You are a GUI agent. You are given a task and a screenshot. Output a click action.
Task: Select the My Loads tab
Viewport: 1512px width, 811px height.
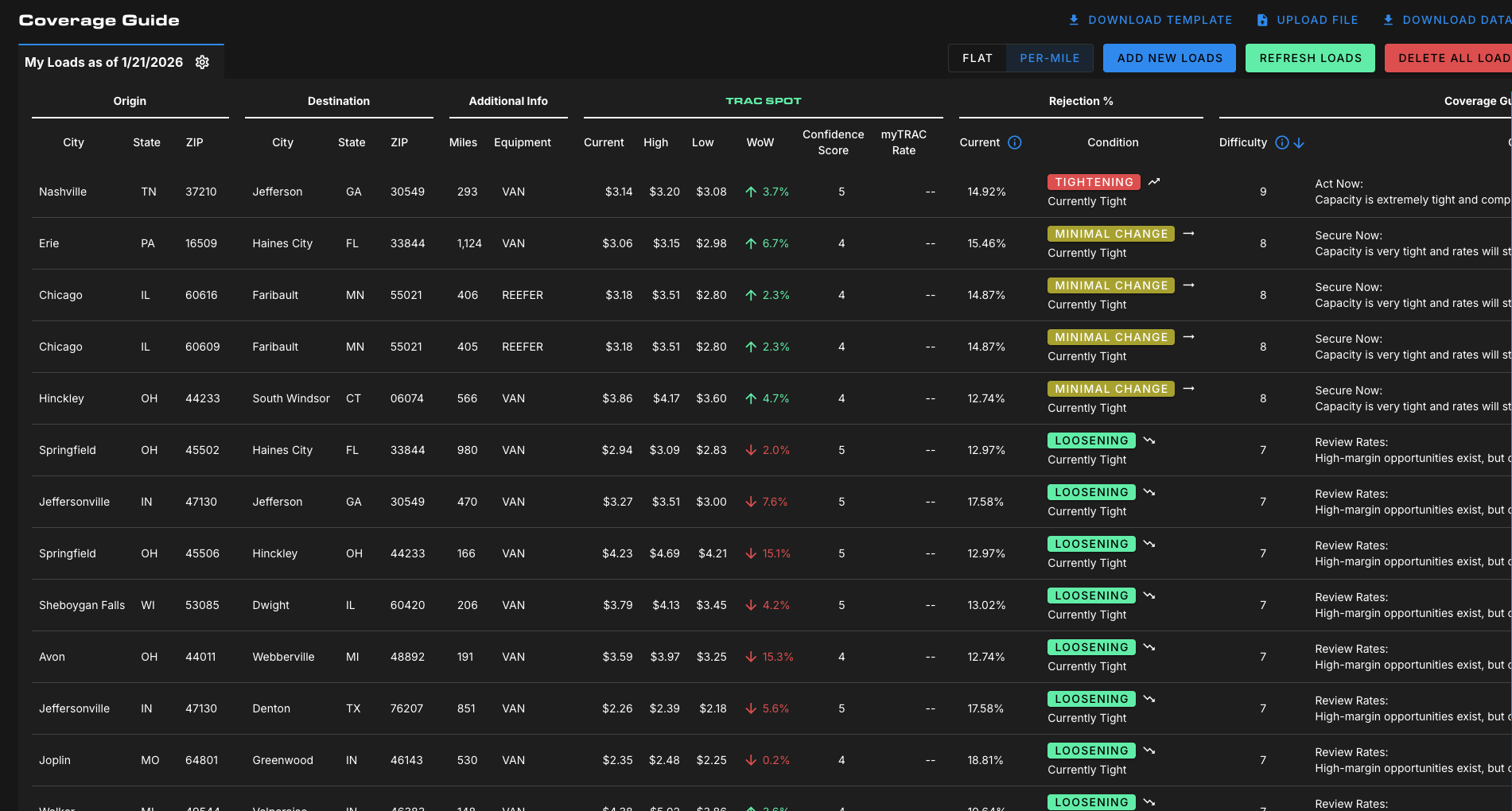click(x=104, y=62)
